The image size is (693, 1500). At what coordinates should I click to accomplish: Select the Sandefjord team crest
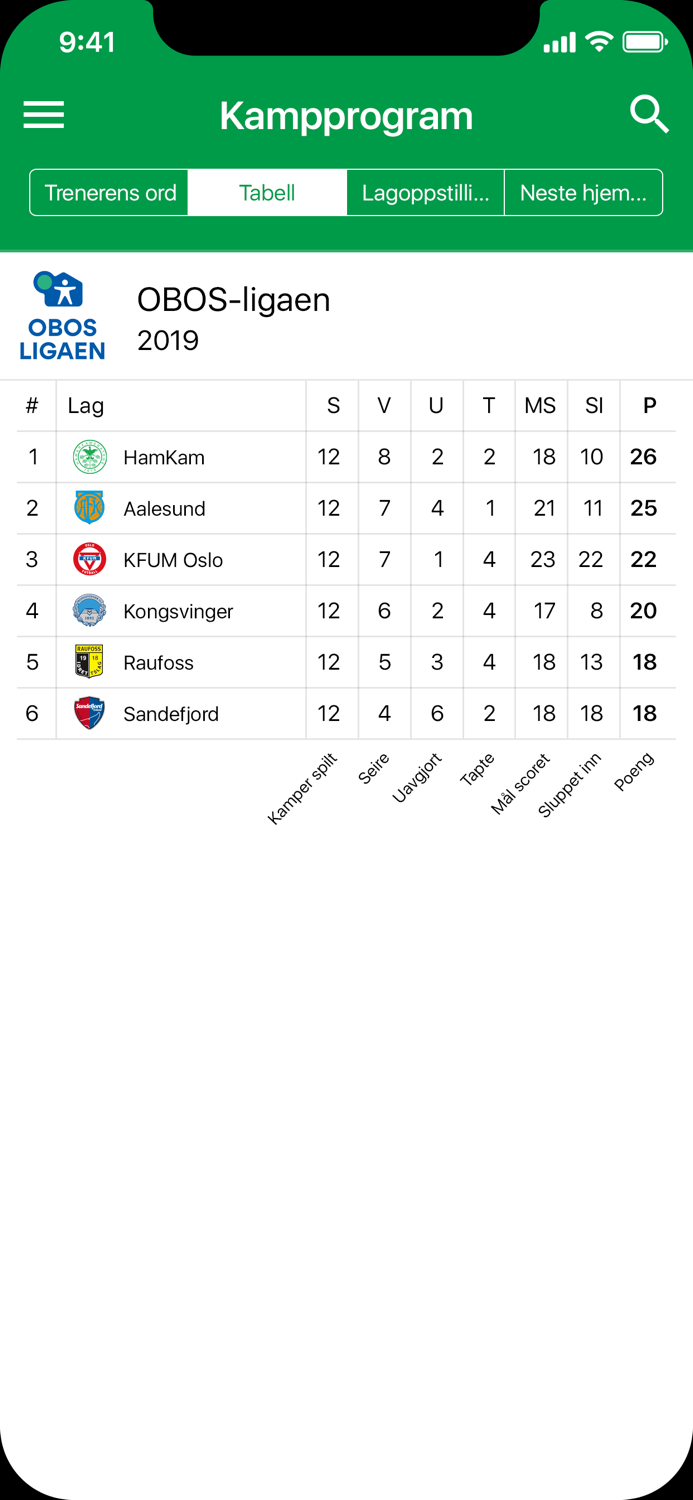[x=92, y=713]
